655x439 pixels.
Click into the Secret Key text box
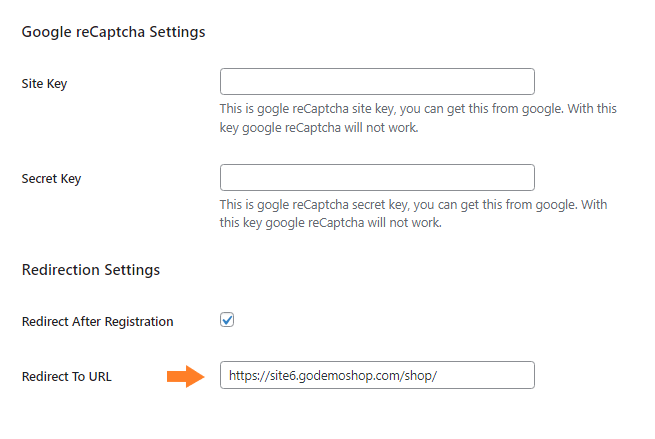click(x=377, y=178)
